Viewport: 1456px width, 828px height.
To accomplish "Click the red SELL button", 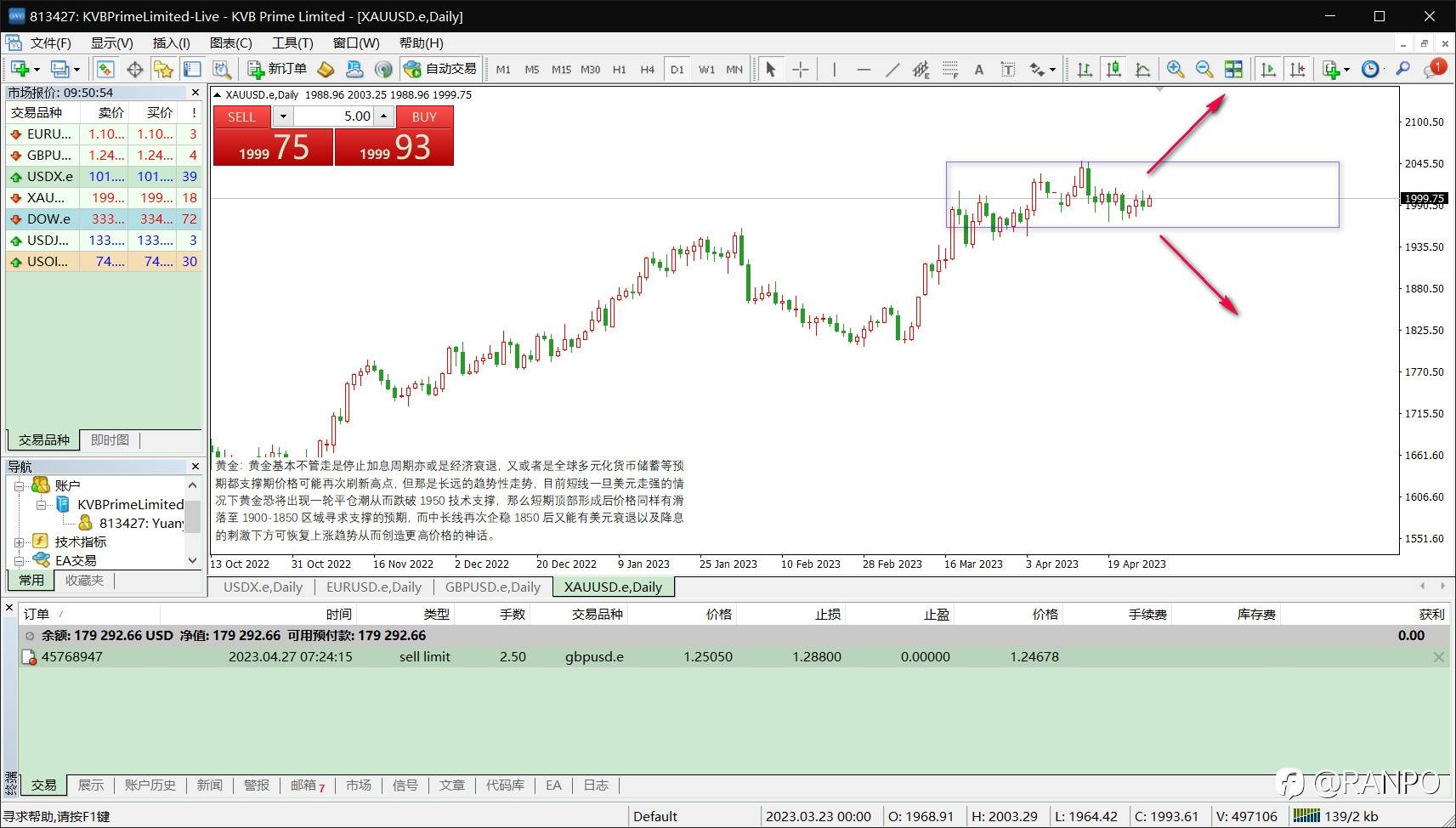I will (241, 116).
